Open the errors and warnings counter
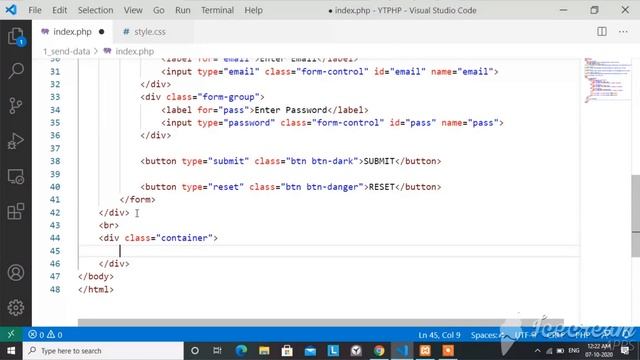 [x=45, y=335]
